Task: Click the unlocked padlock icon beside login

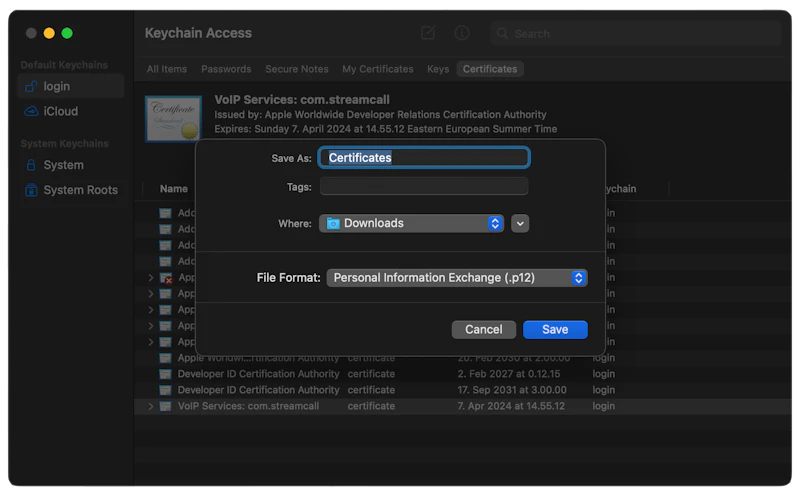Action: pyautogui.click(x=31, y=86)
